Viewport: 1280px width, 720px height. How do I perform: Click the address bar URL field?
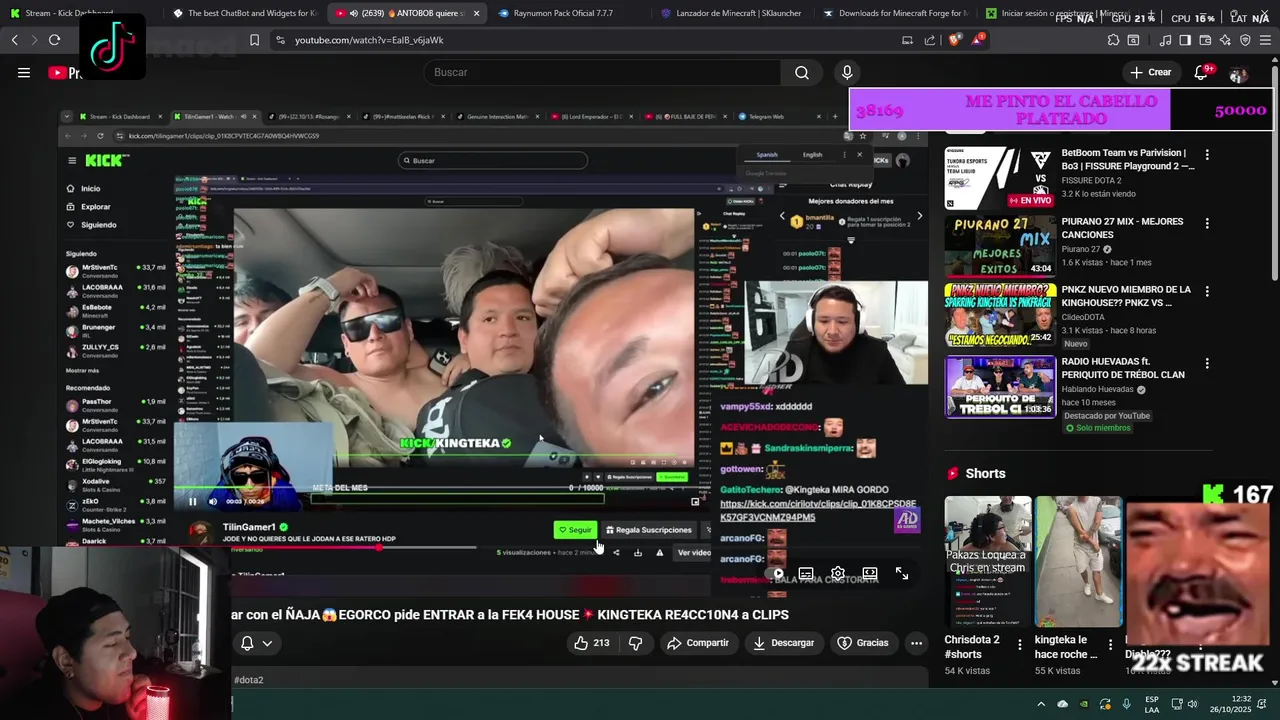click(x=590, y=40)
